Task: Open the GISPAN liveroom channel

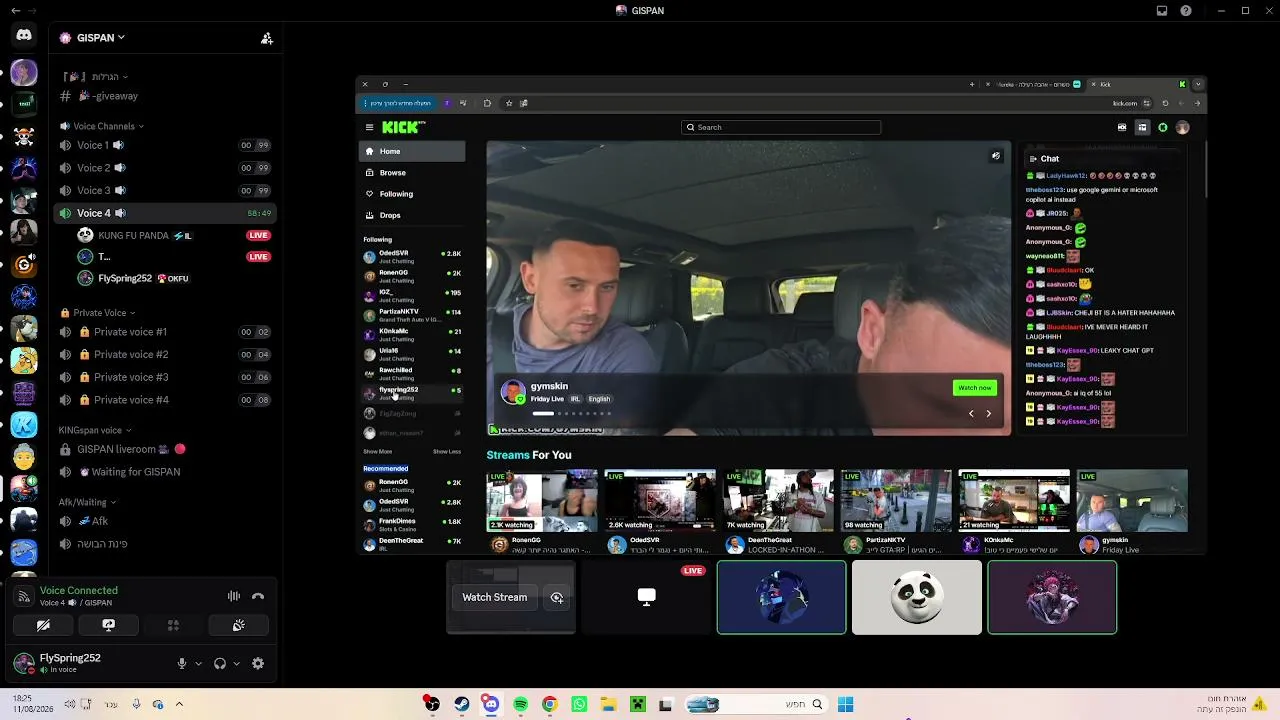Action: coord(163,449)
